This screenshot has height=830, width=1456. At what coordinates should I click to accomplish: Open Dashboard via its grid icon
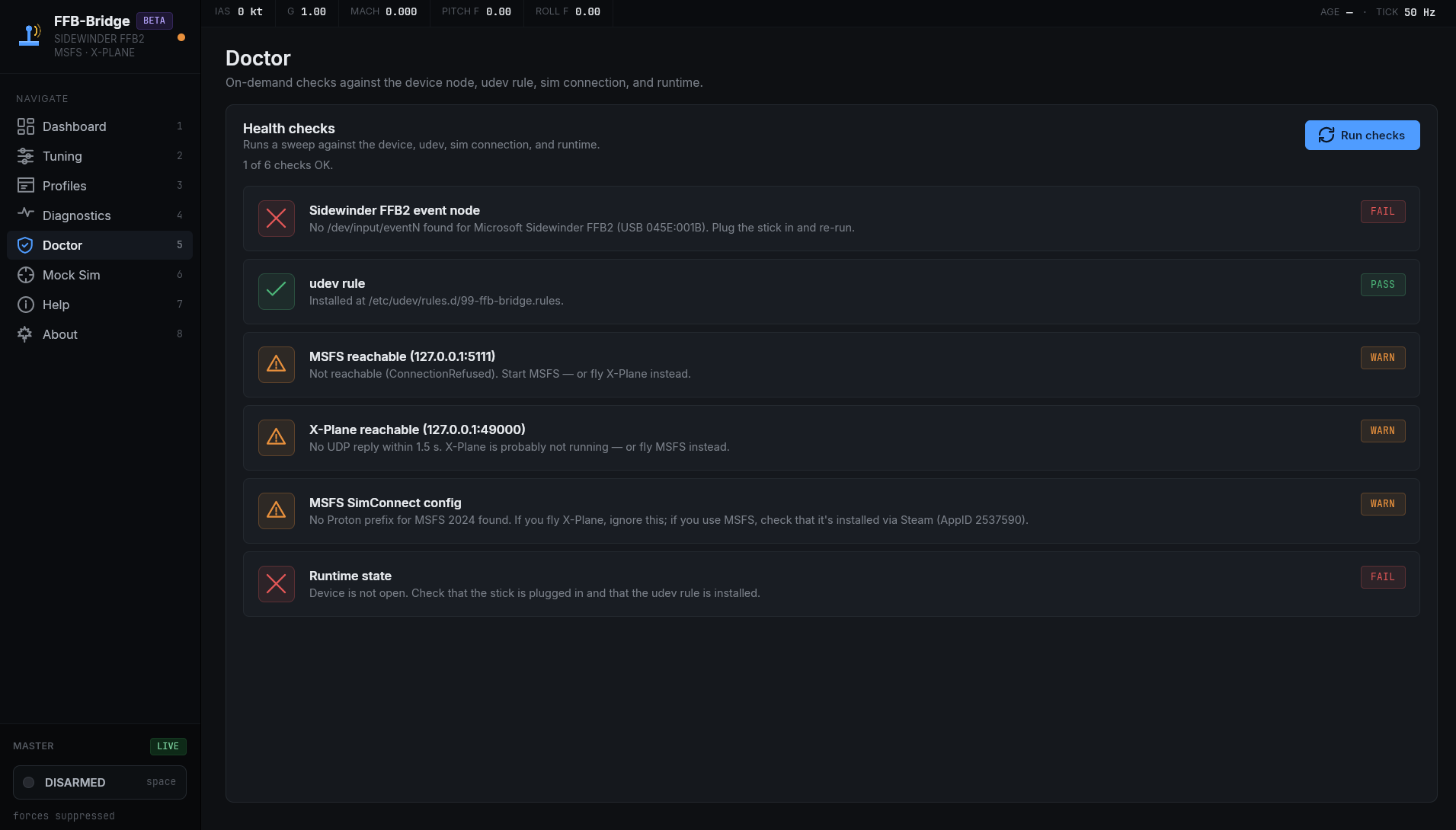(x=26, y=126)
